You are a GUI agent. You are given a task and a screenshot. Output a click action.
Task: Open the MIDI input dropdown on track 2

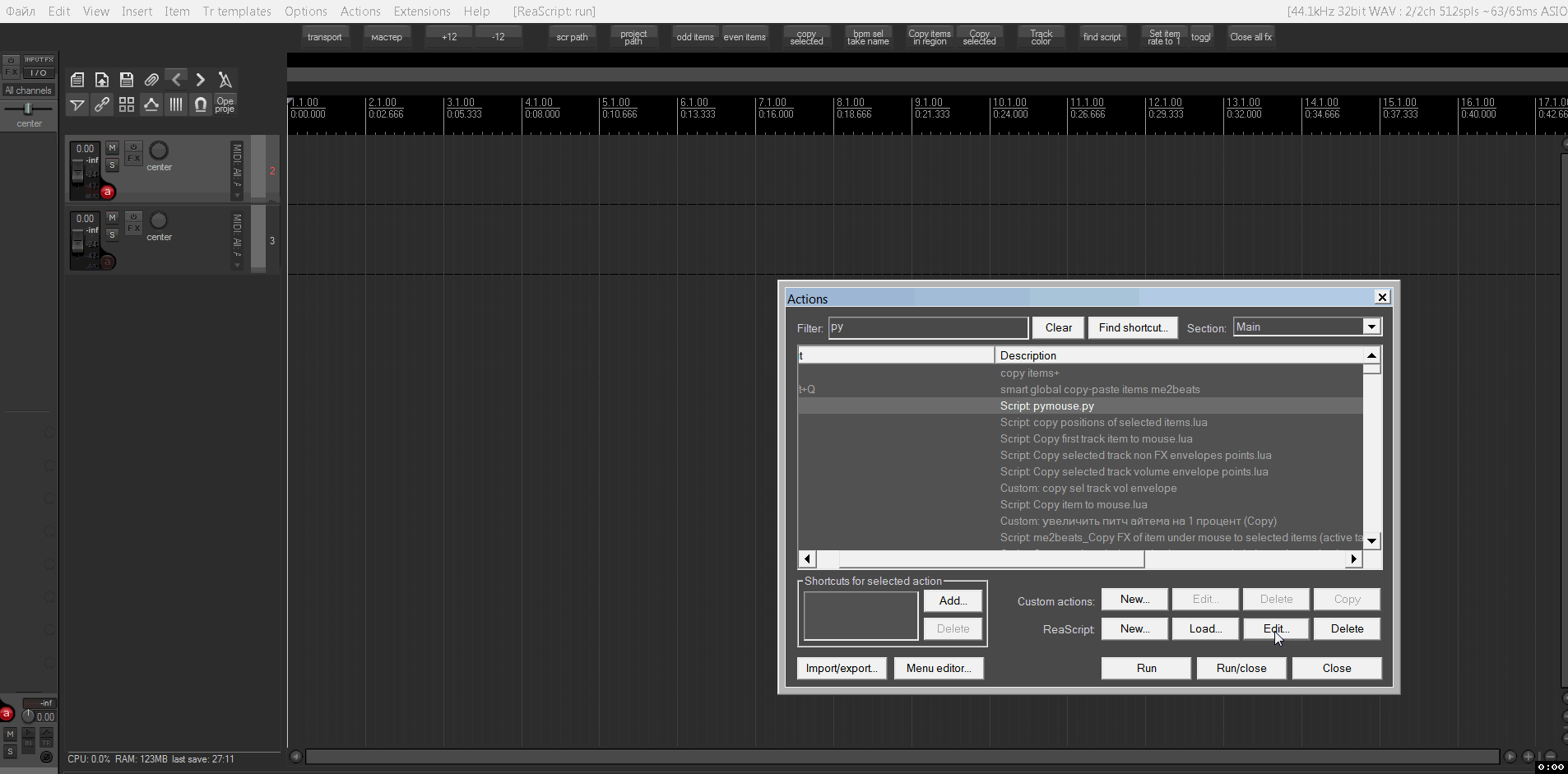(237, 170)
